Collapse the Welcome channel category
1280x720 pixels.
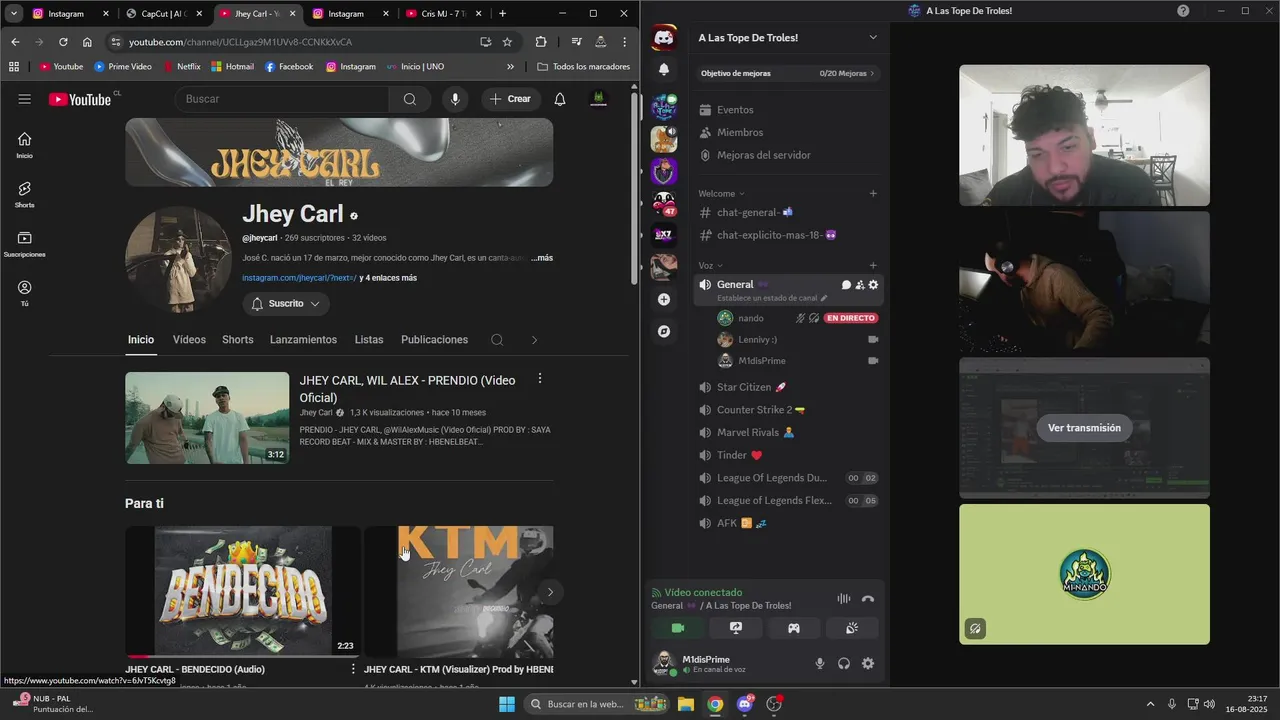pyautogui.click(x=720, y=193)
